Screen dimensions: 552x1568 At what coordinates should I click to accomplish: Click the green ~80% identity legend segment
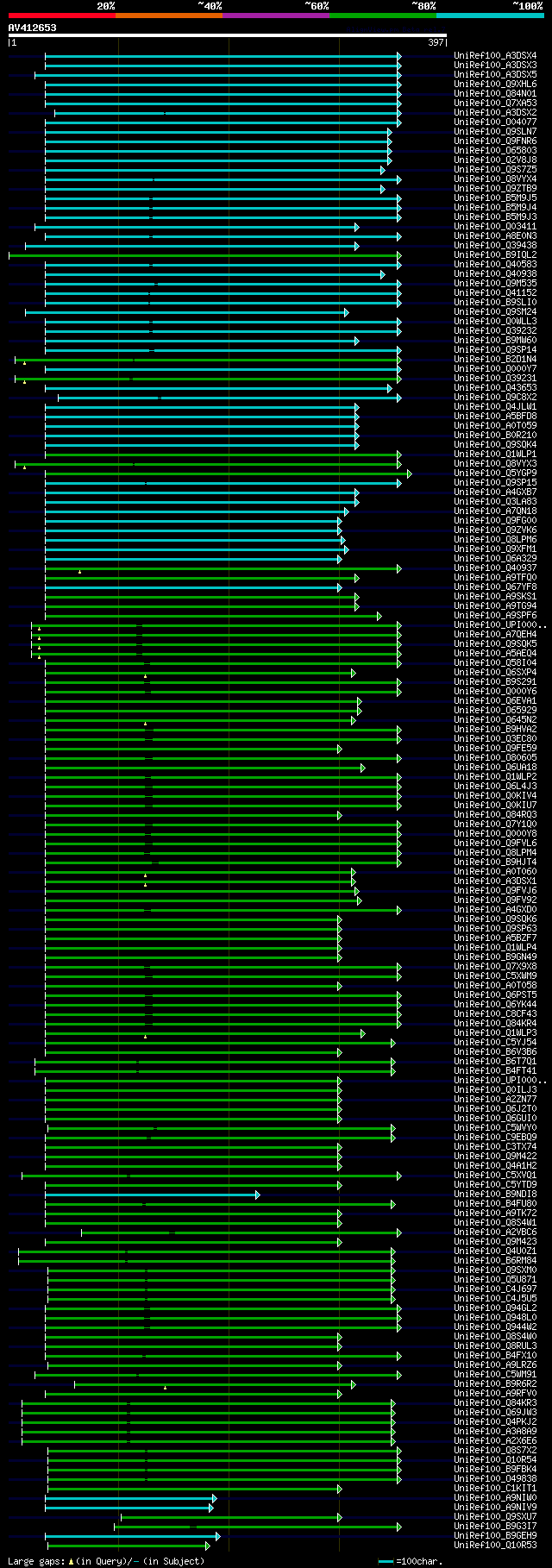383,16
